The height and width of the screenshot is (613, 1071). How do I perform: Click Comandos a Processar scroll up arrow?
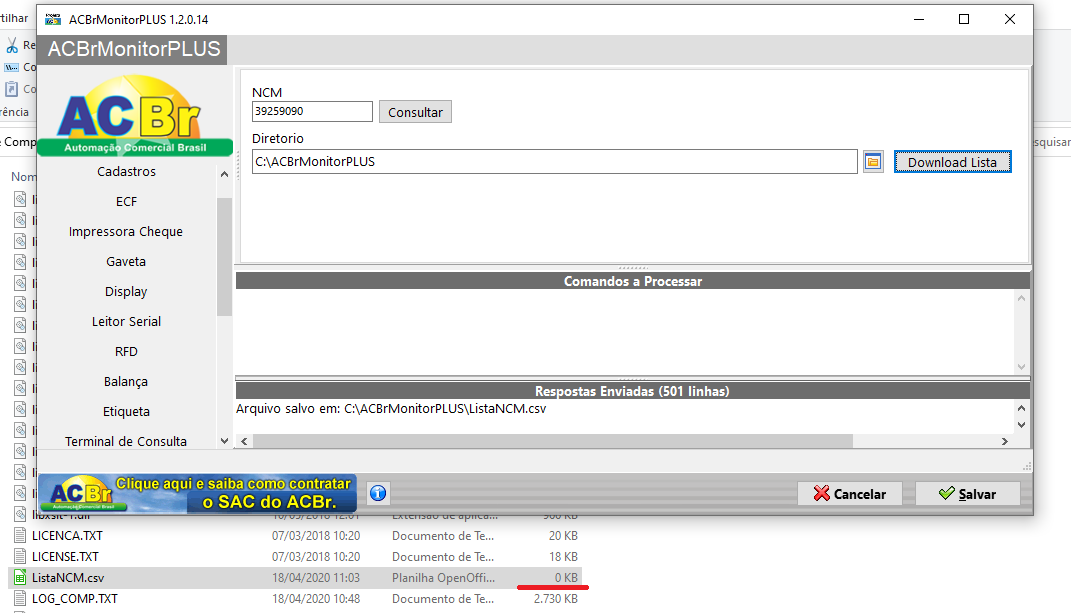click(x=1021, y=298)
